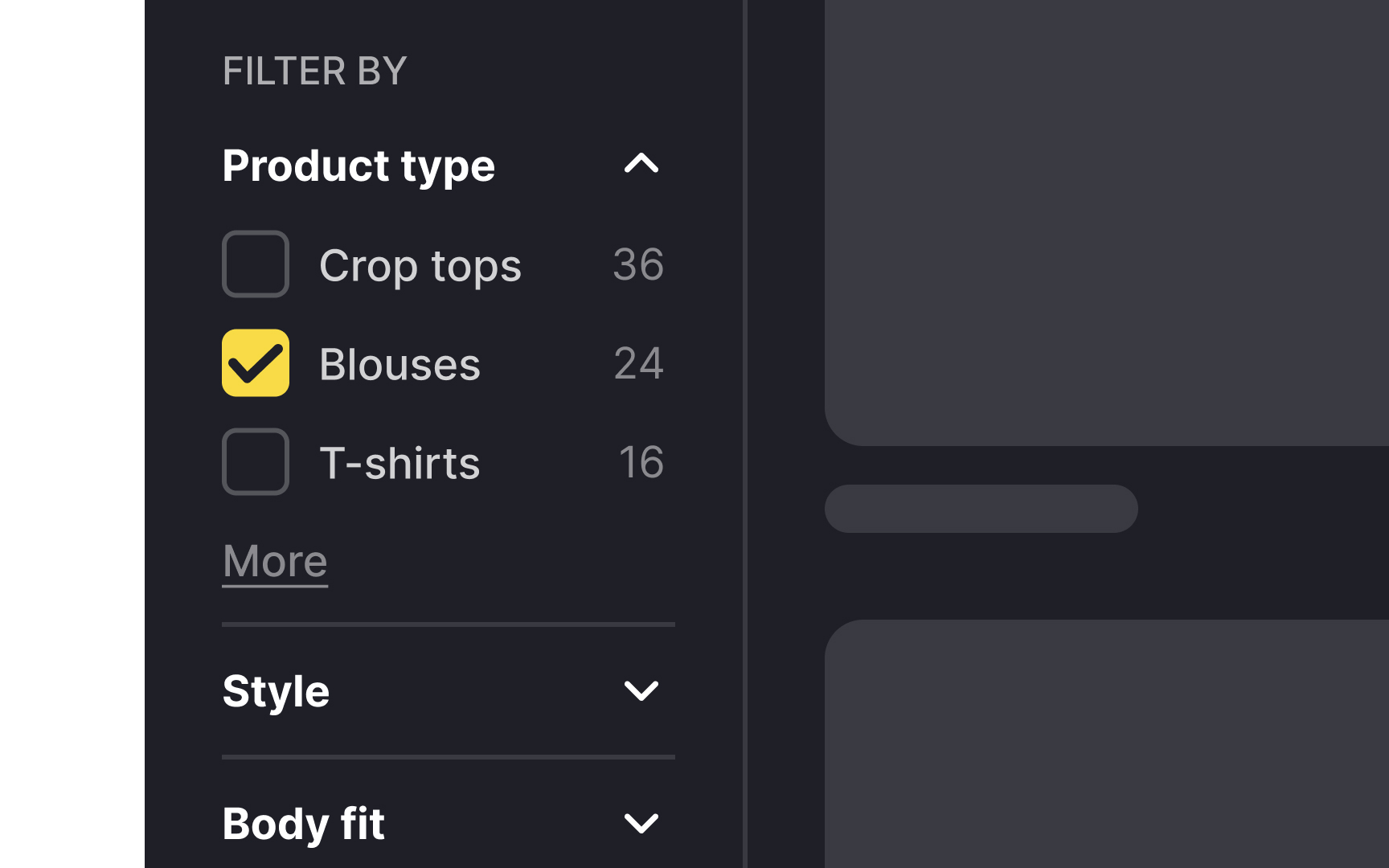Click the top product card placeholder
The height and width of the screenshot is (868, 1389).
click(x=1109, y=217)
